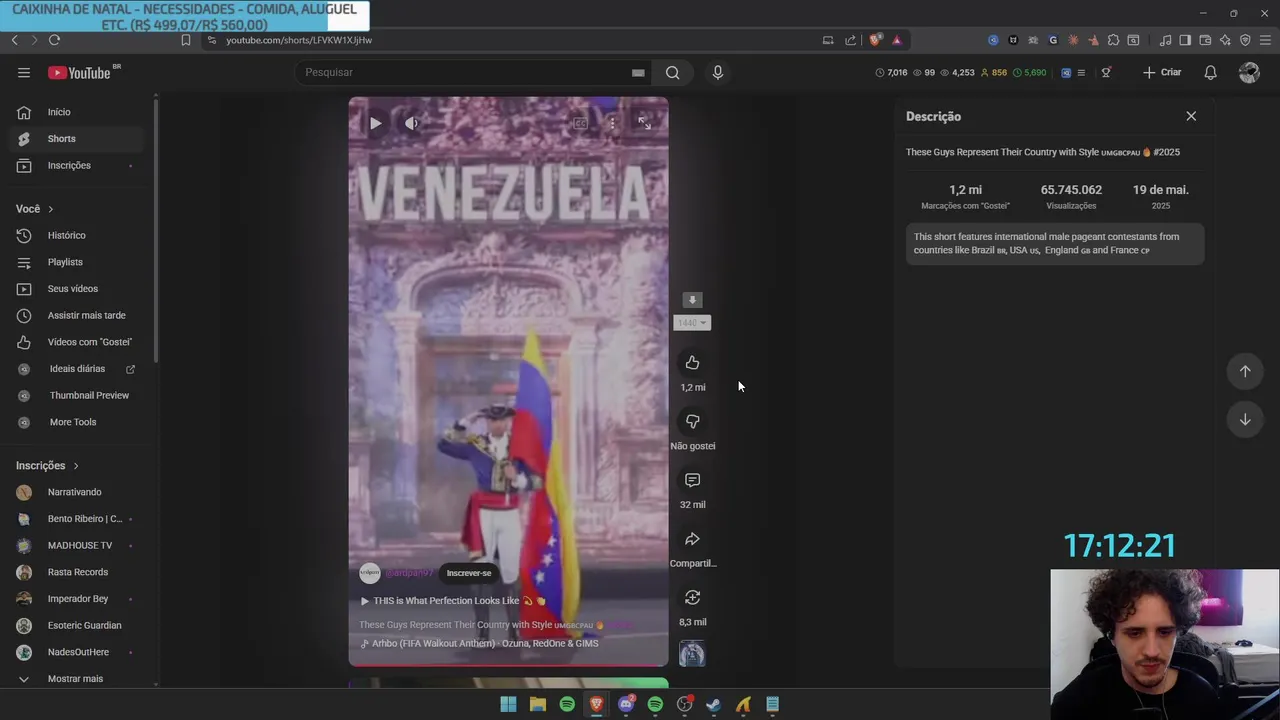1280x720 pixels.
Task: Open the NadesOutHere channel
Action: tap(78, 652)
